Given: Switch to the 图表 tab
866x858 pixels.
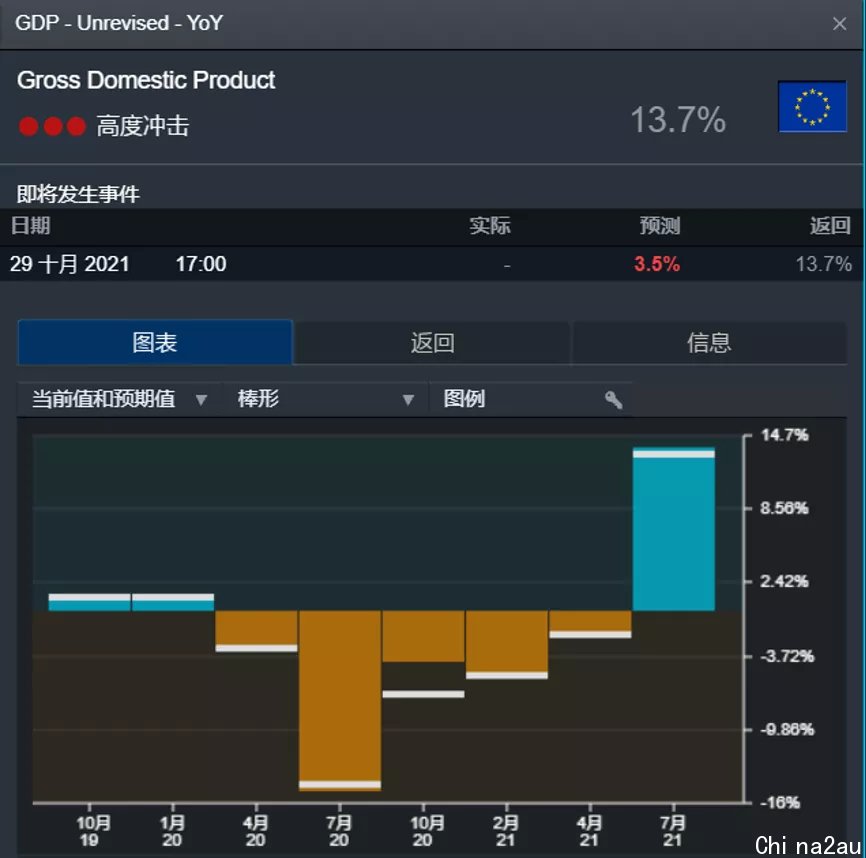Looking at the screenshot, I should [155, 342].
